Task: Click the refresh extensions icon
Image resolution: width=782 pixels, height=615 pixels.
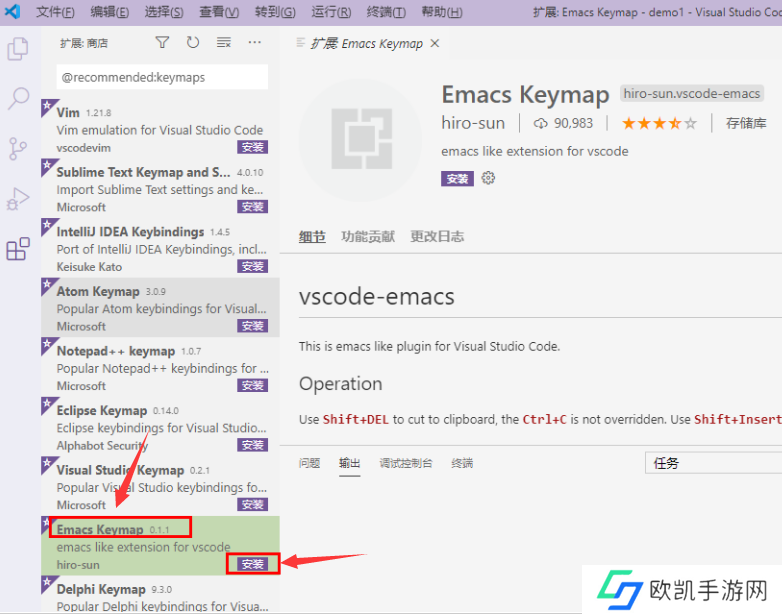Action: [193, 43]
